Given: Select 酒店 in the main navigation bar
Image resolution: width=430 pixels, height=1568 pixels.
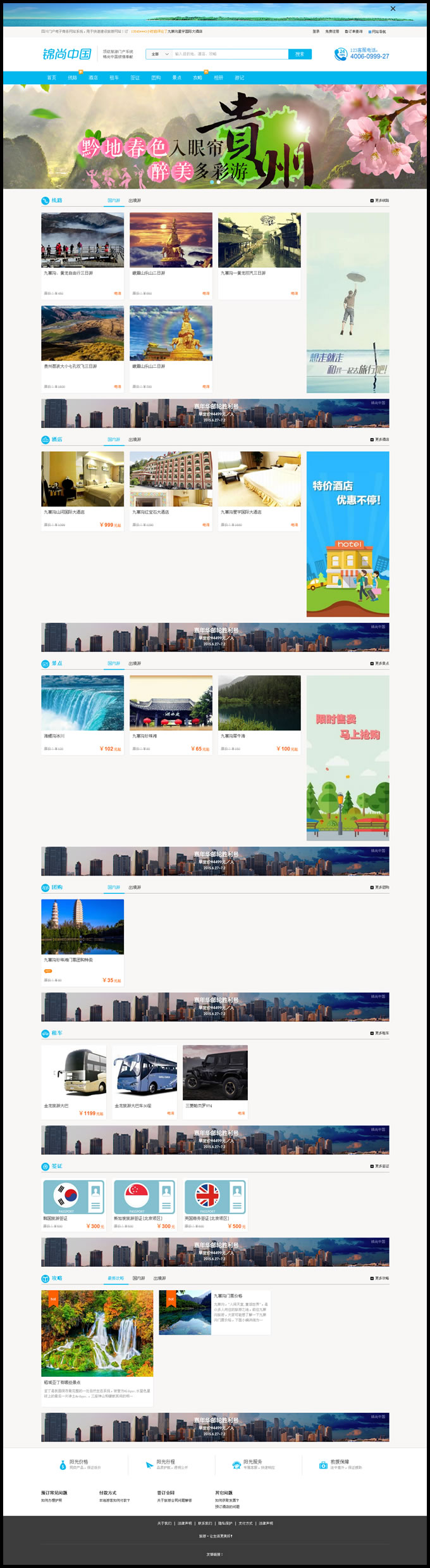Looking at the screenshot, I should pos(93,78).
